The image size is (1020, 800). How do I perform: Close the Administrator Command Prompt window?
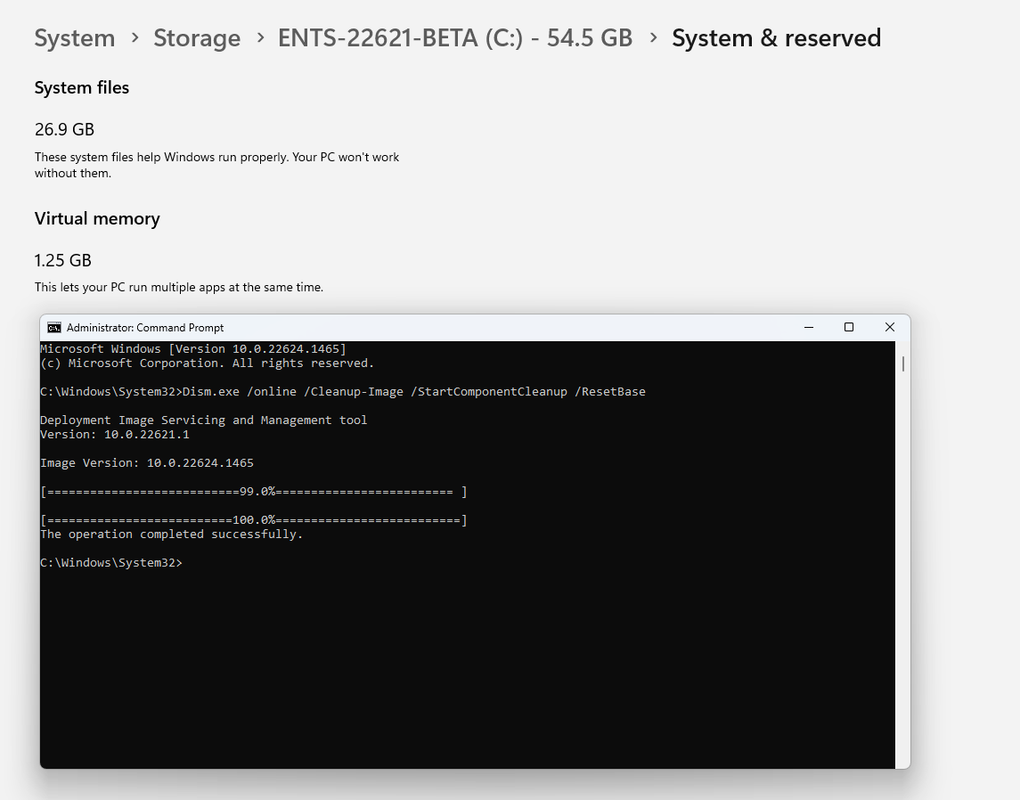point(890,327)
